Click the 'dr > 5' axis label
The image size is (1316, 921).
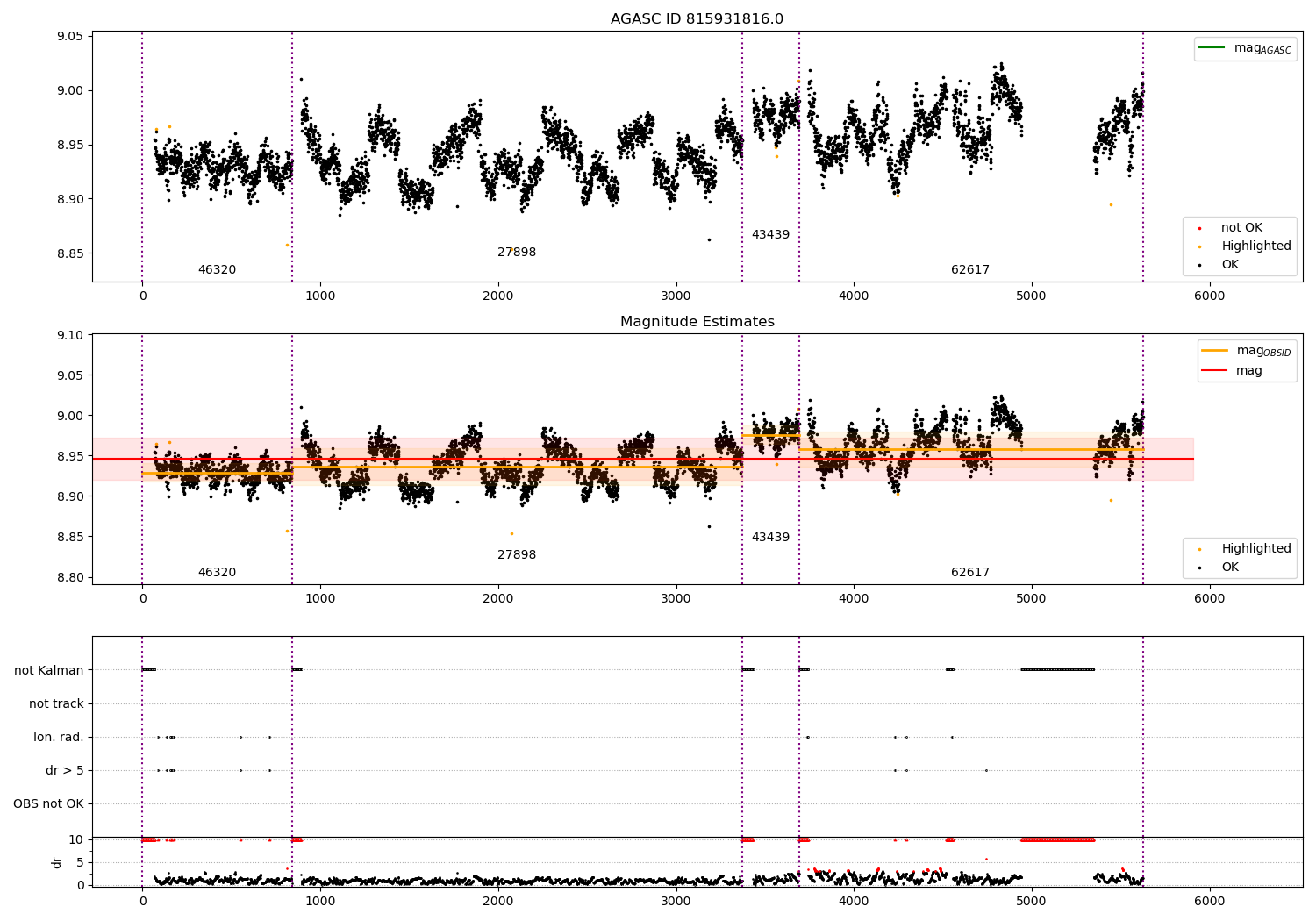pyautogui.click(x=65, y=771)
